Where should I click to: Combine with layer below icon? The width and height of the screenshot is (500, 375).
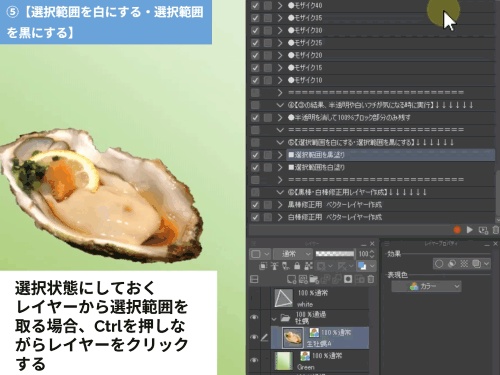(336, 279)
